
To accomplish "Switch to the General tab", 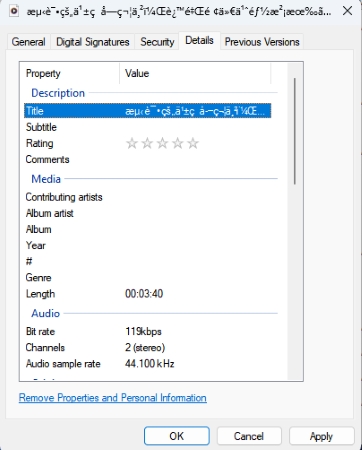I will 28,42.
